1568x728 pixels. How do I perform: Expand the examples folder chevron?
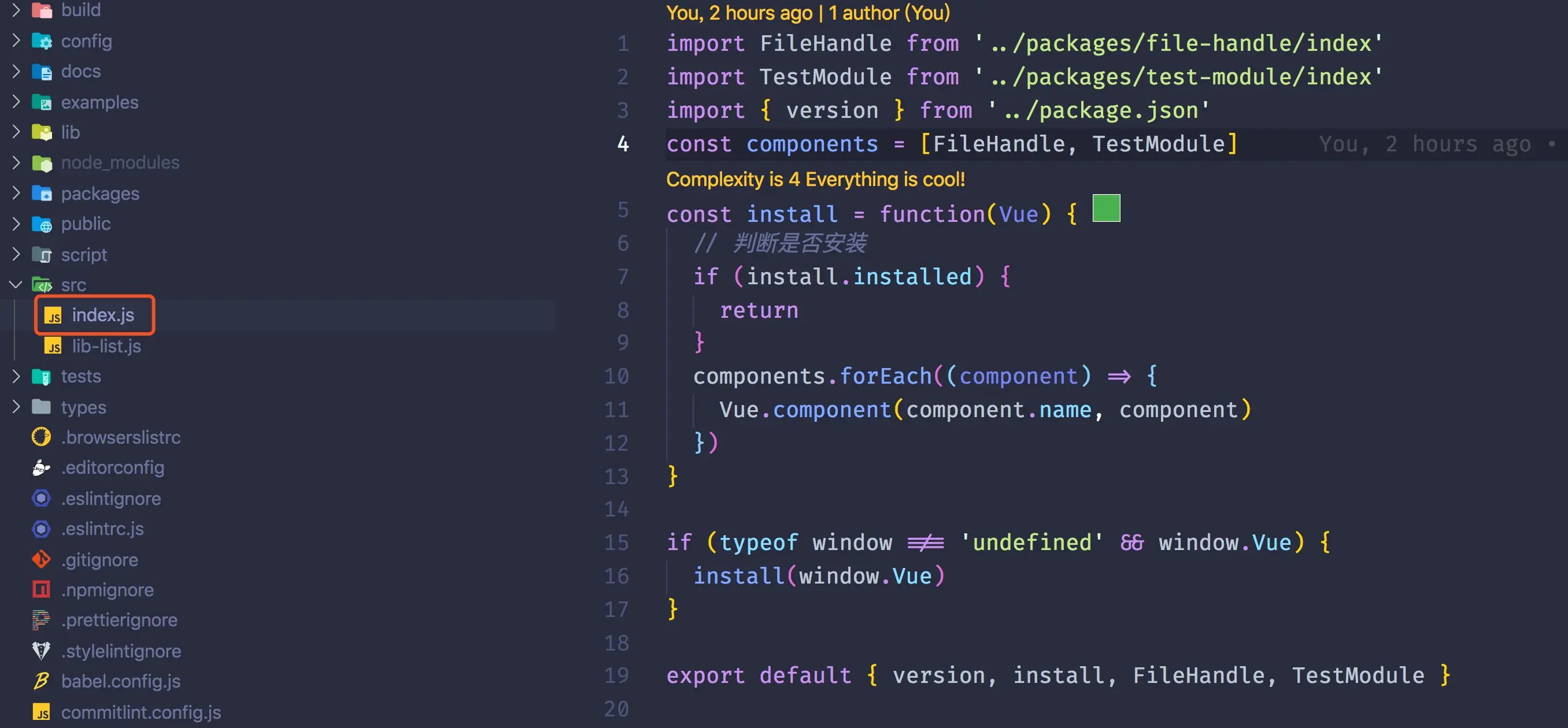coord(16,102)
